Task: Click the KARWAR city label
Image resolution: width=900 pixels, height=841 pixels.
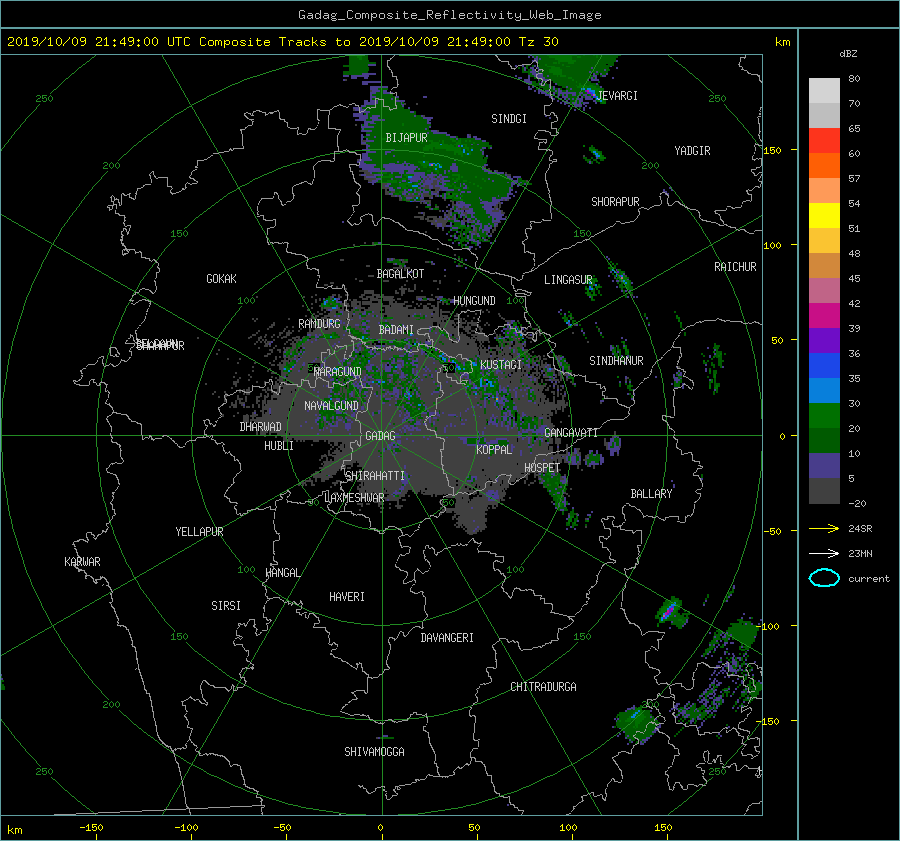Action: tap(82, 562)
